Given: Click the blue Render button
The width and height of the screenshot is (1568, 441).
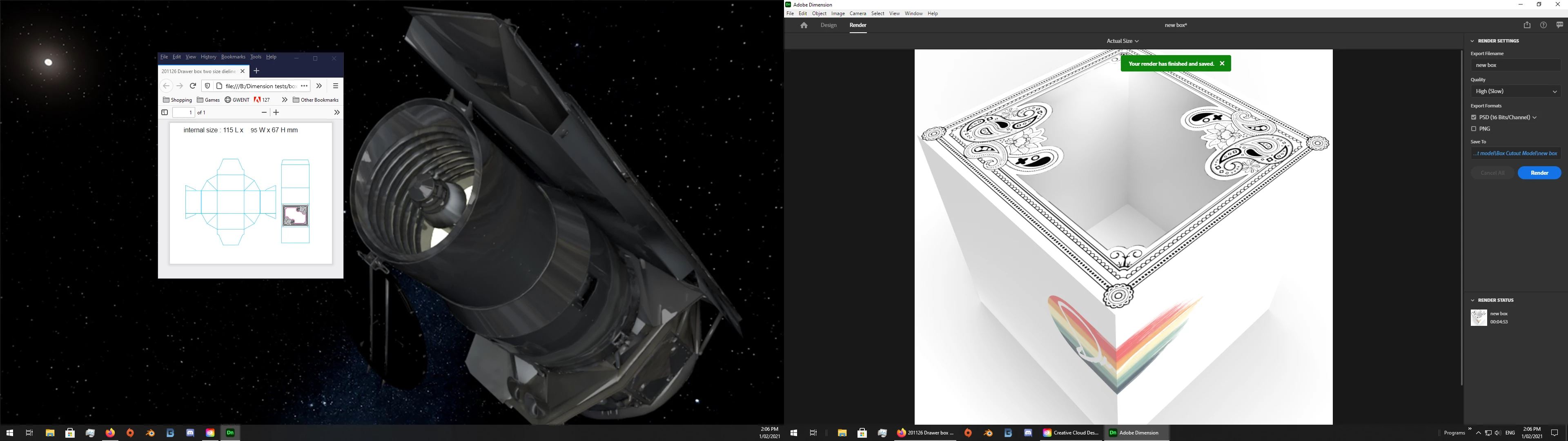Looking at the screenshot, I should pyautogui.click(x=1539, y=173).
